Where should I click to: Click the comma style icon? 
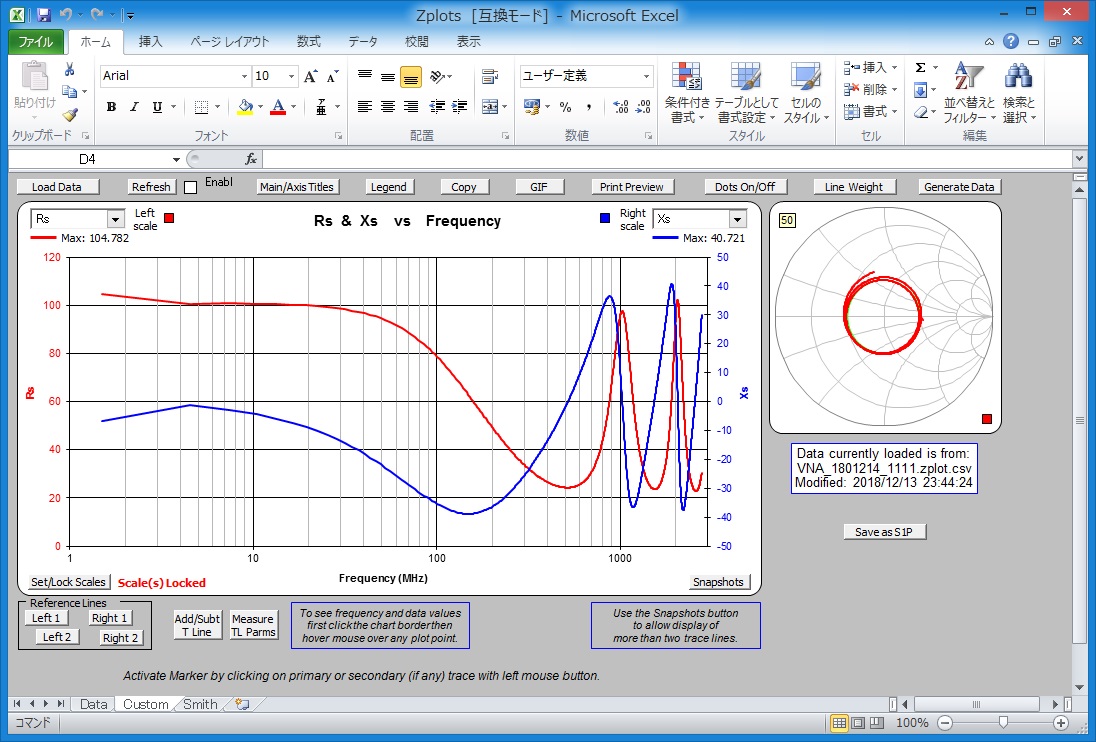589,107
